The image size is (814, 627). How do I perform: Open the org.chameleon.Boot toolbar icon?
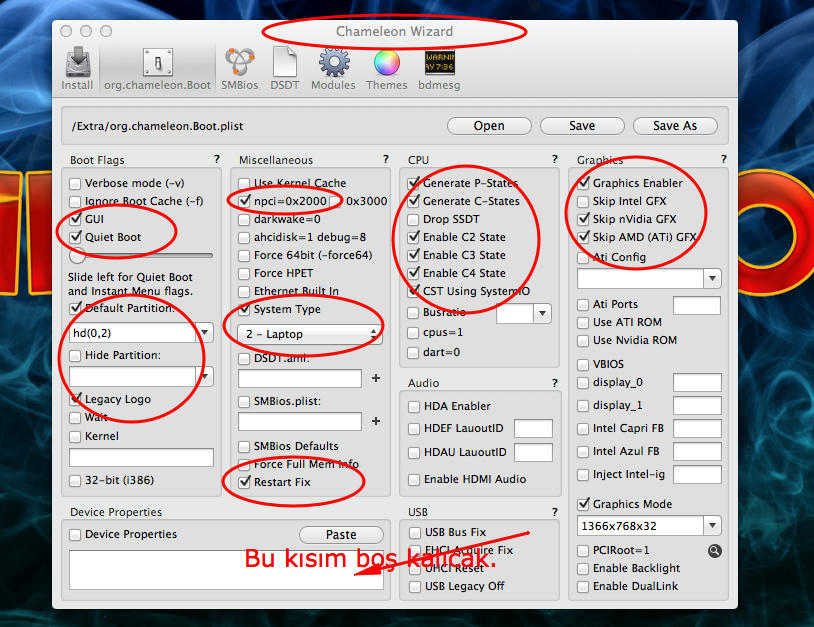159,63
